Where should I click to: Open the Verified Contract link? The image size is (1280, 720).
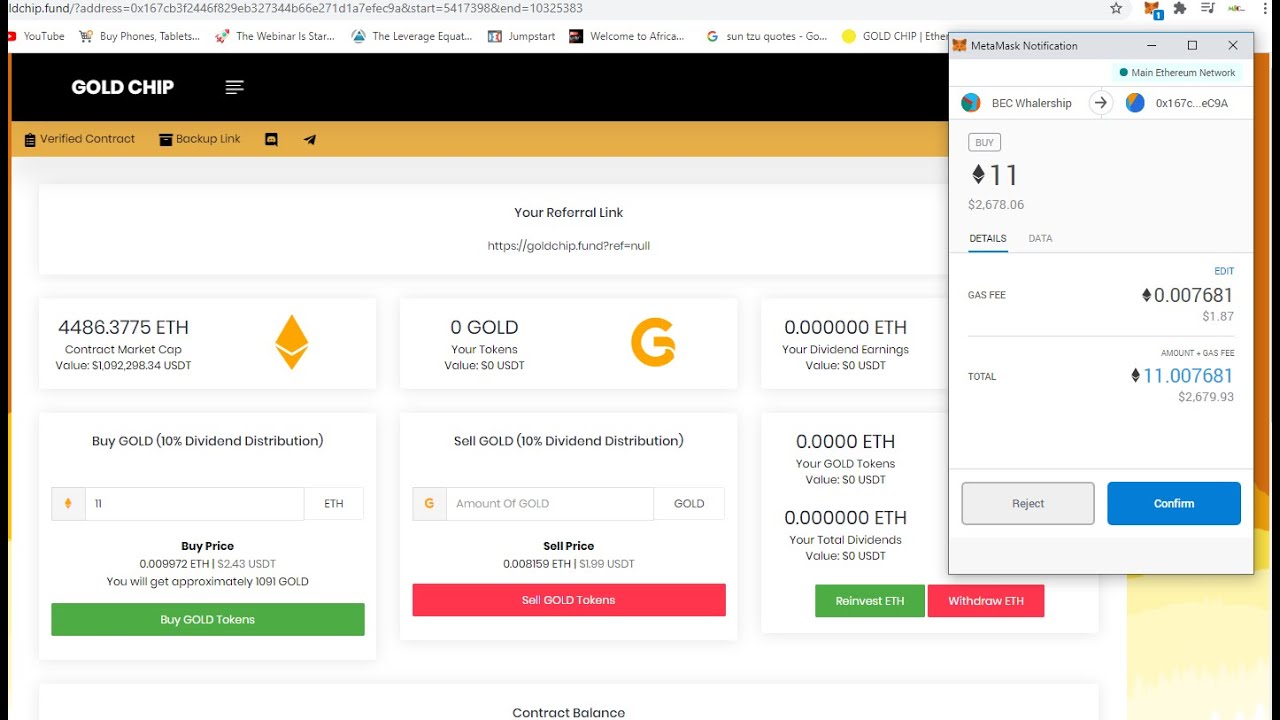tap(79, 139)
